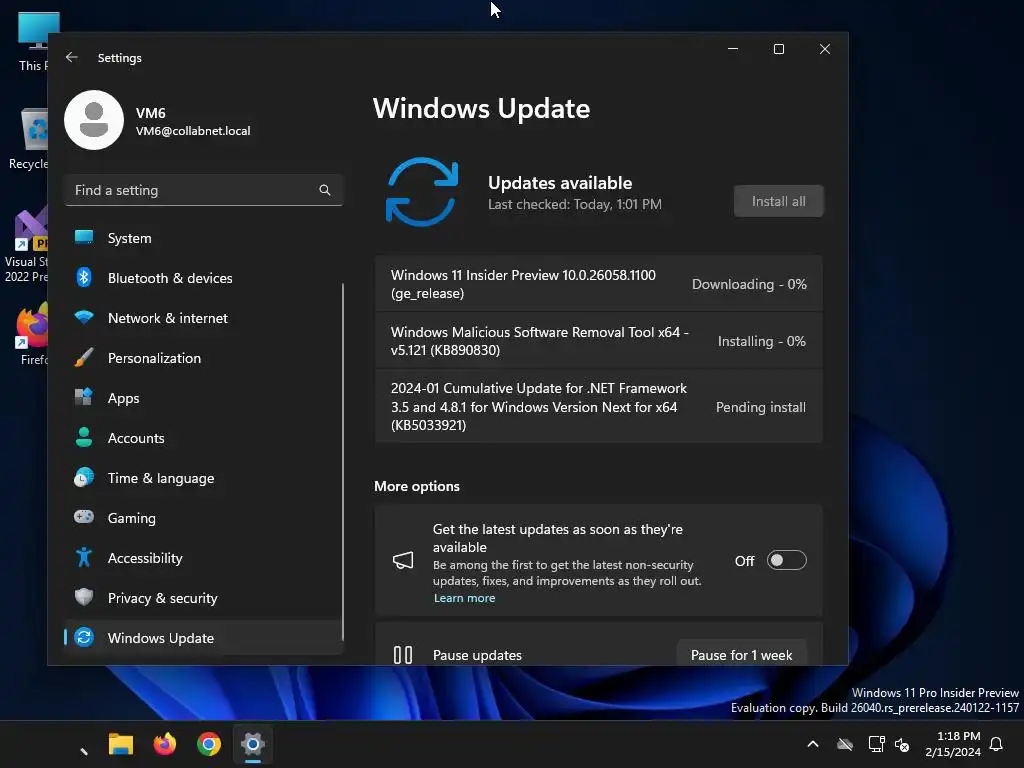Click the More options heading

[417, 486]
